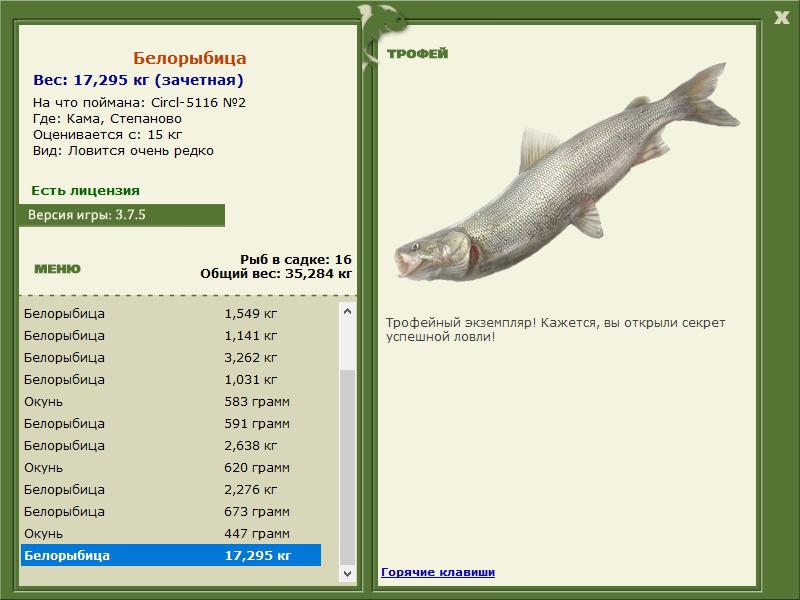Click the Вес: 17,295 кг (зачетная) line

[x=138, y=80]
